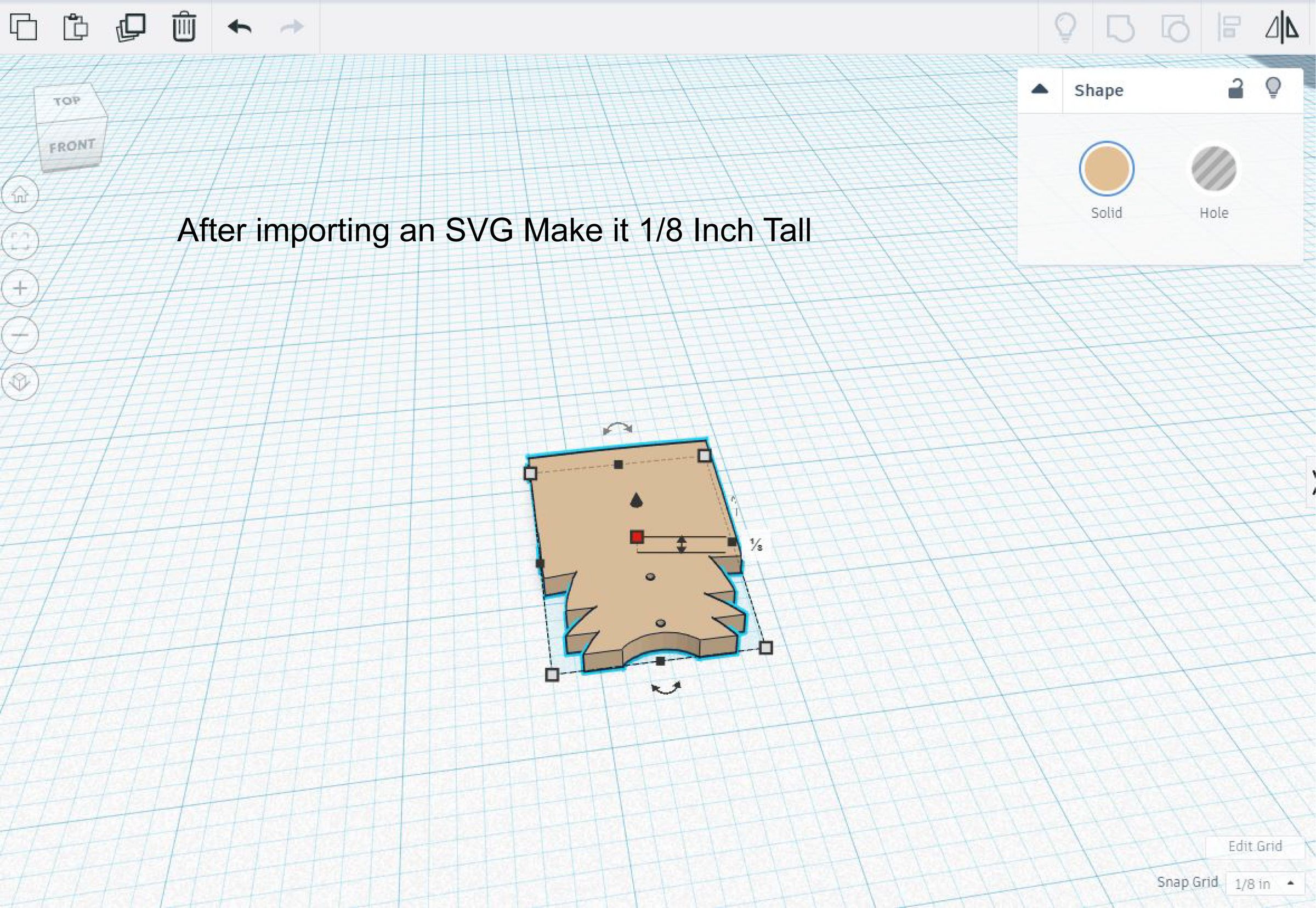Click the Redo arrow icon
Screen dimensions: 1316x908
click(x=291, y=27)
